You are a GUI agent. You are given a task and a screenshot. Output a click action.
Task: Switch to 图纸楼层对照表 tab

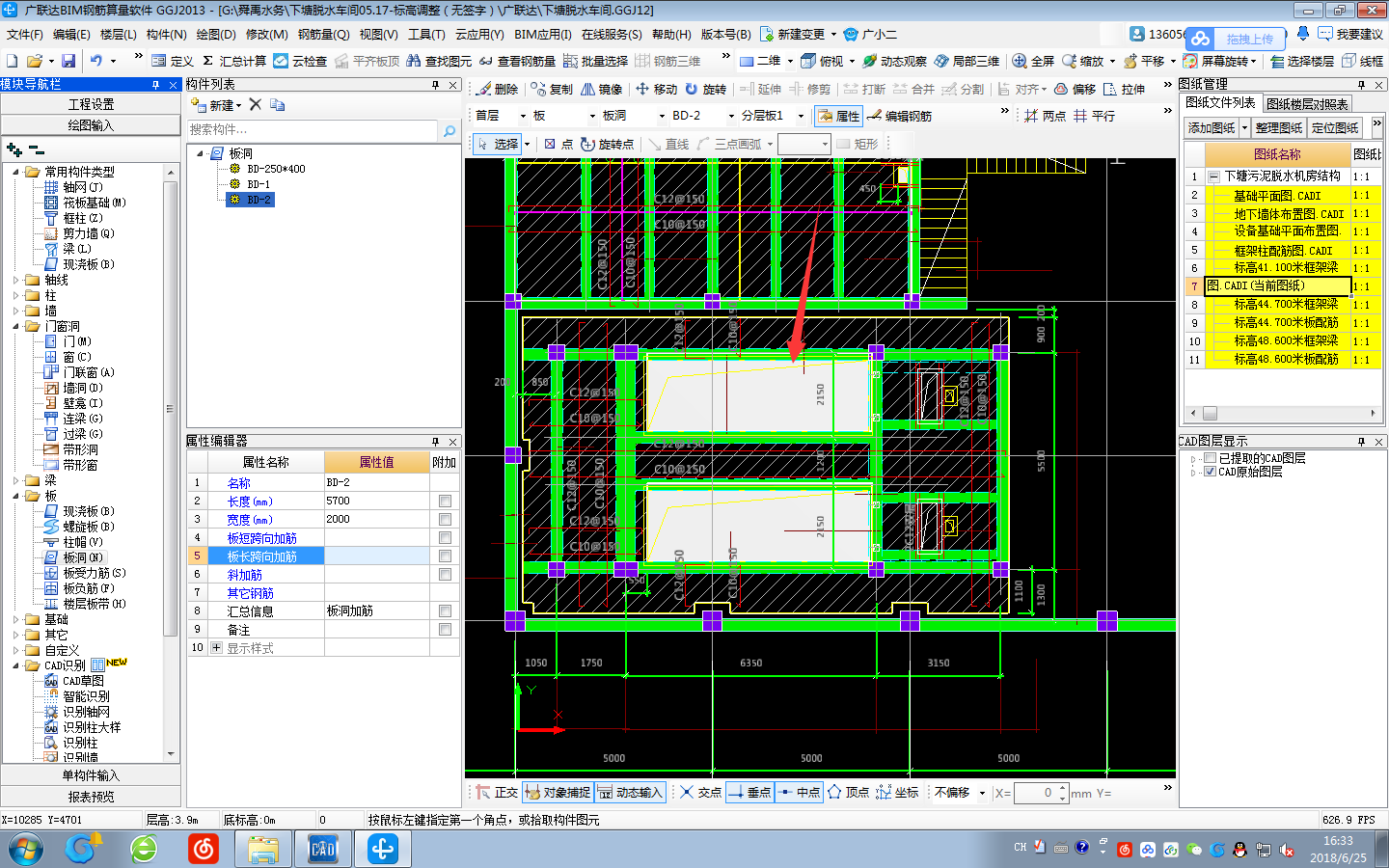pyautogui.click(x=1307, y=103)
